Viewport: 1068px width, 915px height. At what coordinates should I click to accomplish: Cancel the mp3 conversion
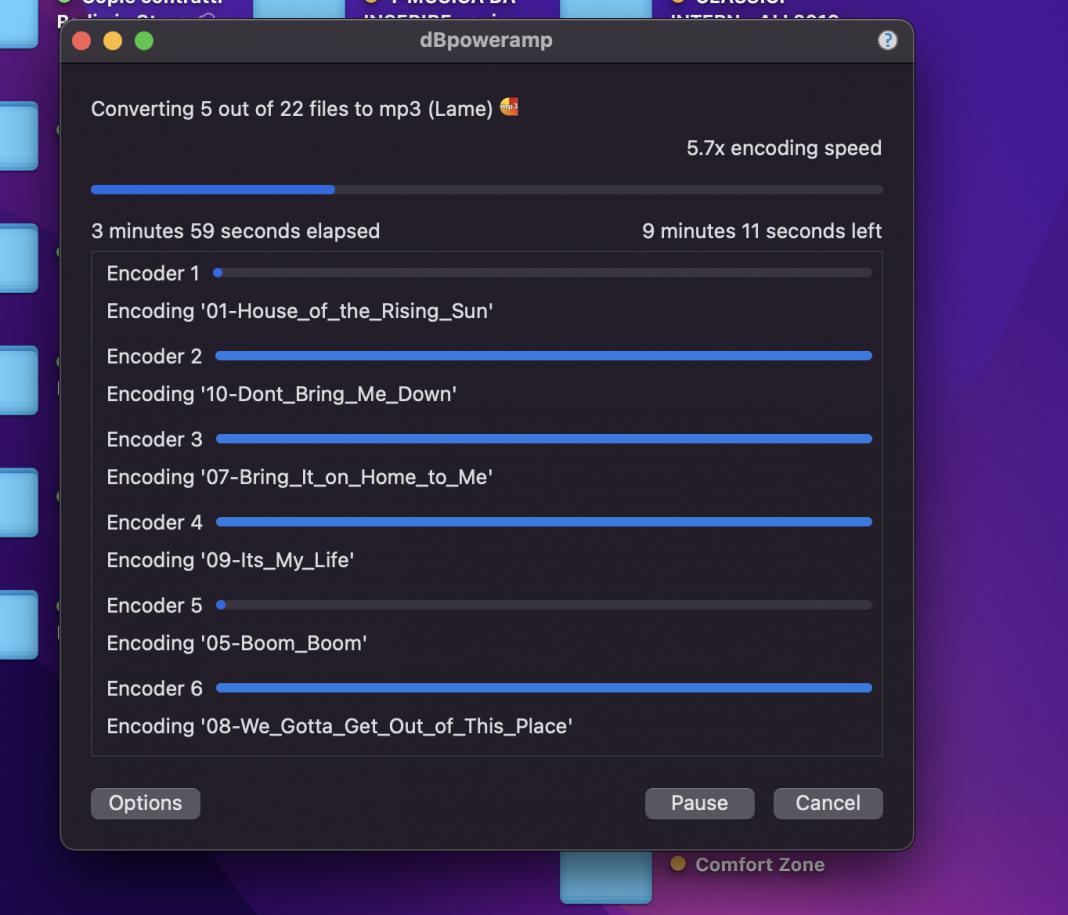pyautogui.click(x=827, y=803)
